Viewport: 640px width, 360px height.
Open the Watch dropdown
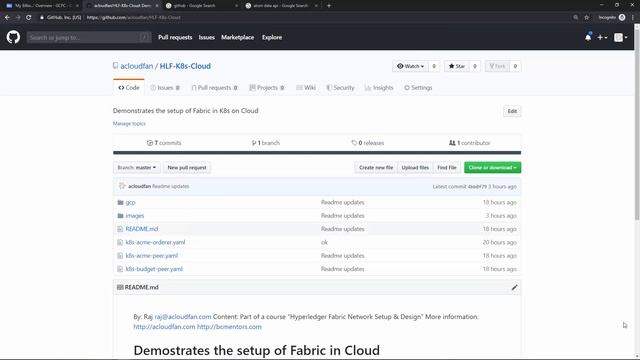[410, 66]
